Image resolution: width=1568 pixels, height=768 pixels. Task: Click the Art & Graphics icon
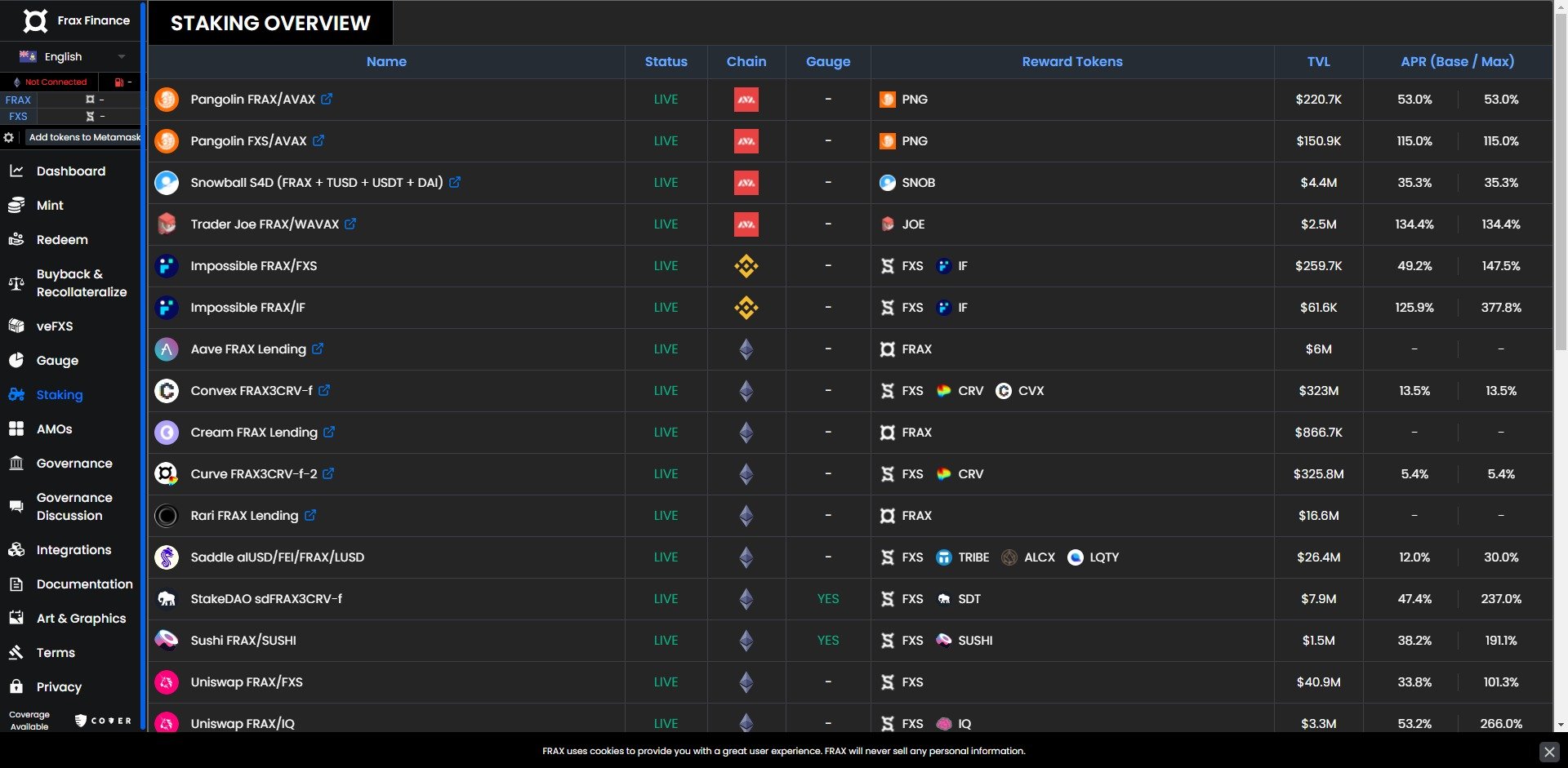pyautogui.click(x=16, y=618)
